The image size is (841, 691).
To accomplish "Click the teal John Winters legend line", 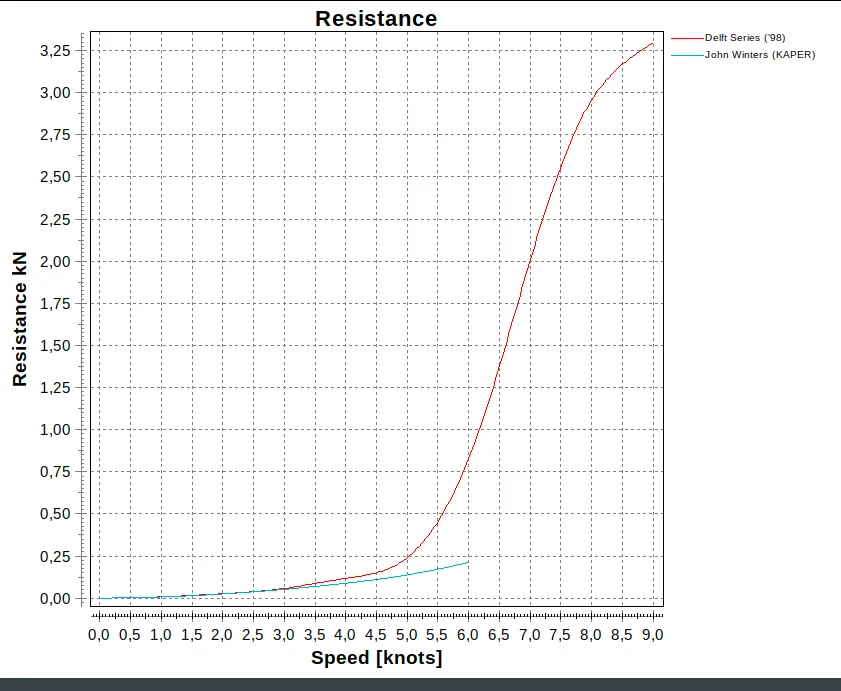I will coord(687,55).
